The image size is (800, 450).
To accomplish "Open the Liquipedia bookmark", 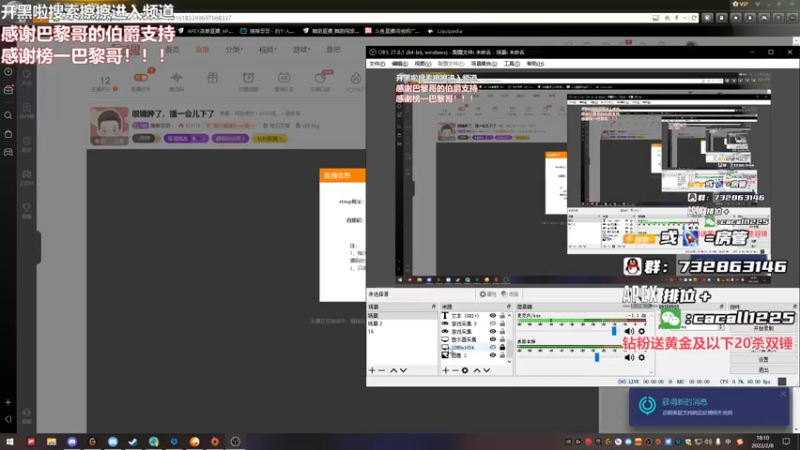I will [445, 31].
